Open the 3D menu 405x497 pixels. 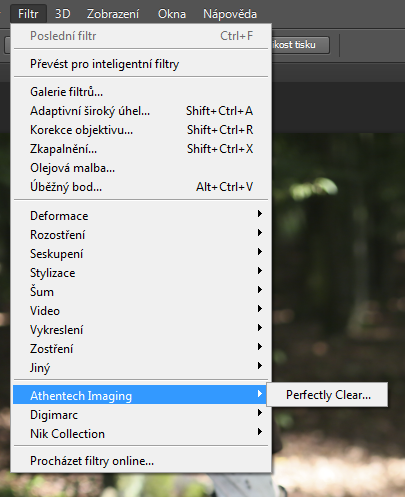[62, 14]
